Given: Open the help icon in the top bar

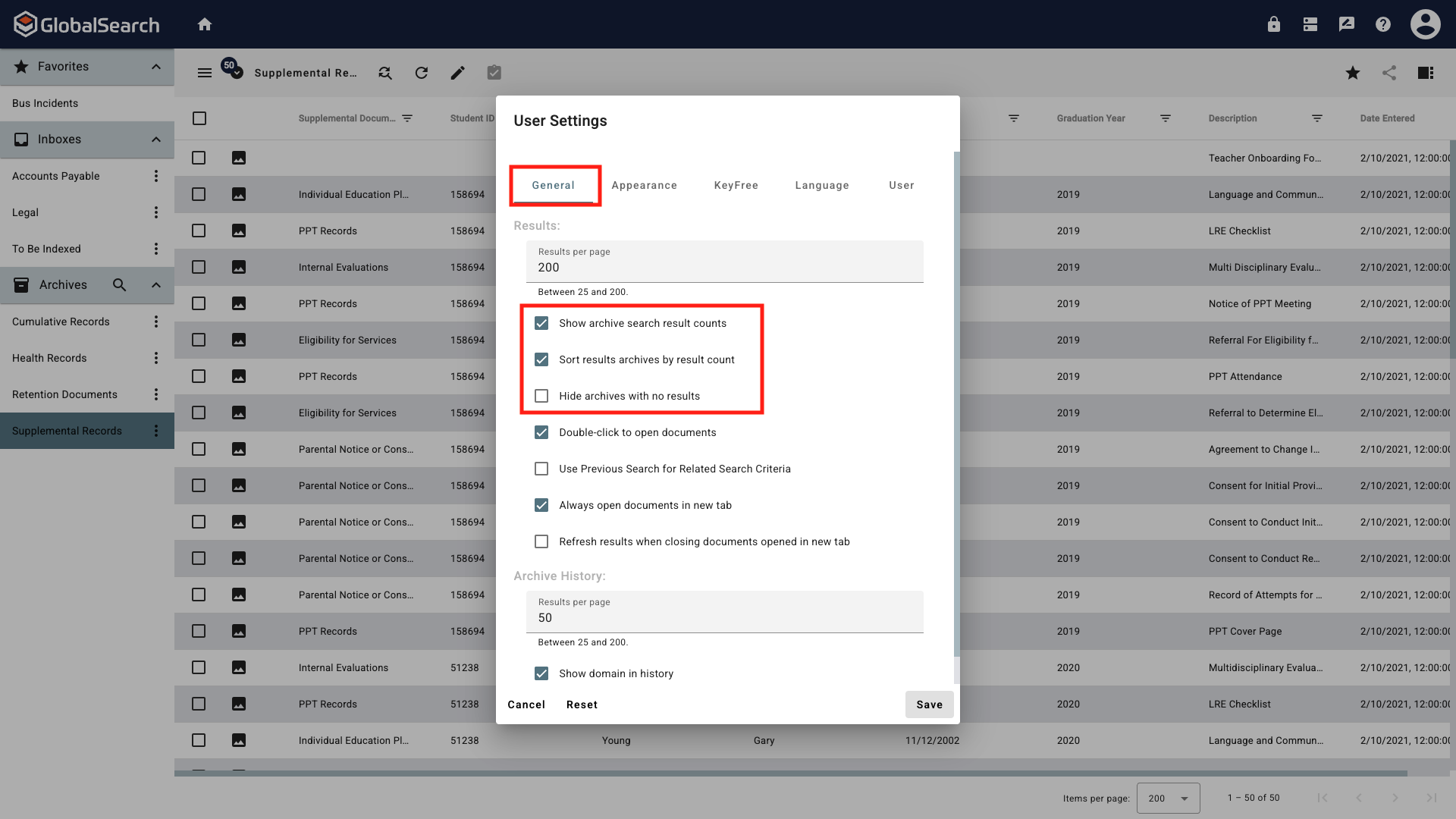Looking at the screenshot, I should click(x=1382, y=24).
